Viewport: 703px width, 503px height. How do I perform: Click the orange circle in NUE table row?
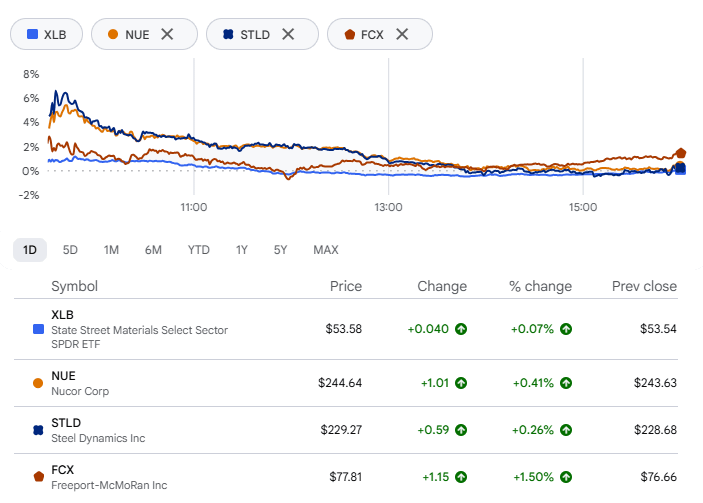(x=38, y=383)
